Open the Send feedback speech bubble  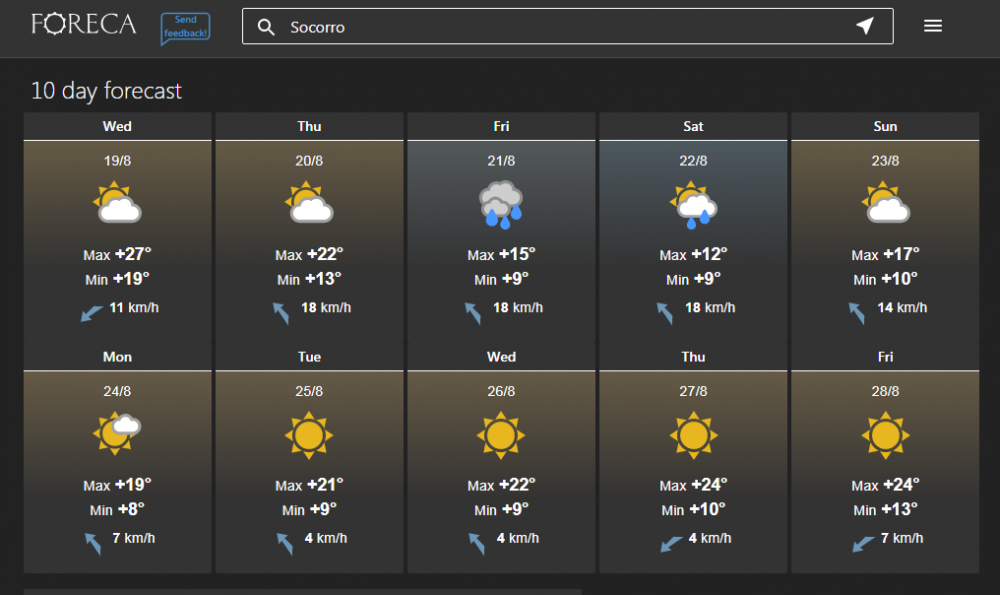pyautogui.click(x=185, y=28)
